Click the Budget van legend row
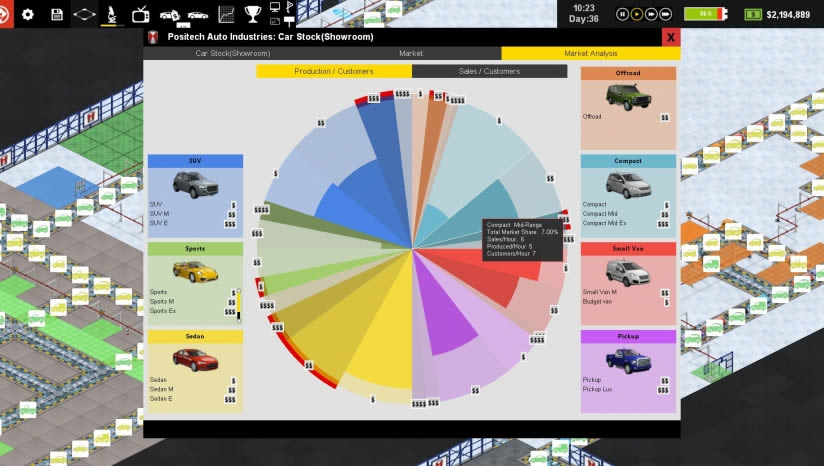 coord(626,302)
